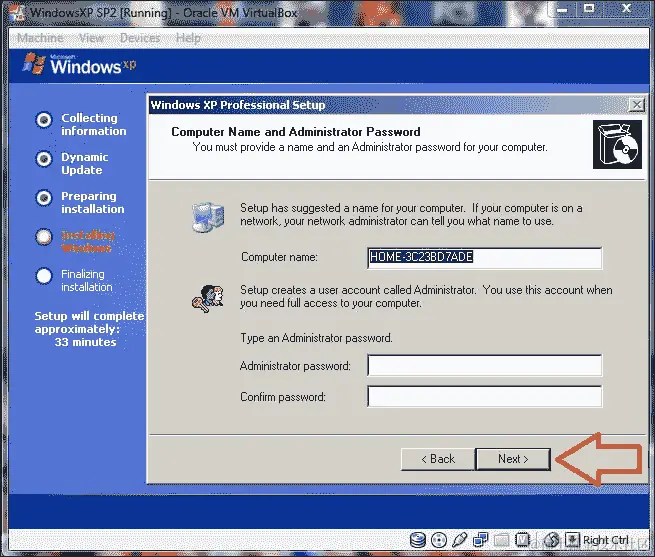This screenshot has height=557, width=655.
Task: Minimize the VirtualBox window
Action: 563,8
